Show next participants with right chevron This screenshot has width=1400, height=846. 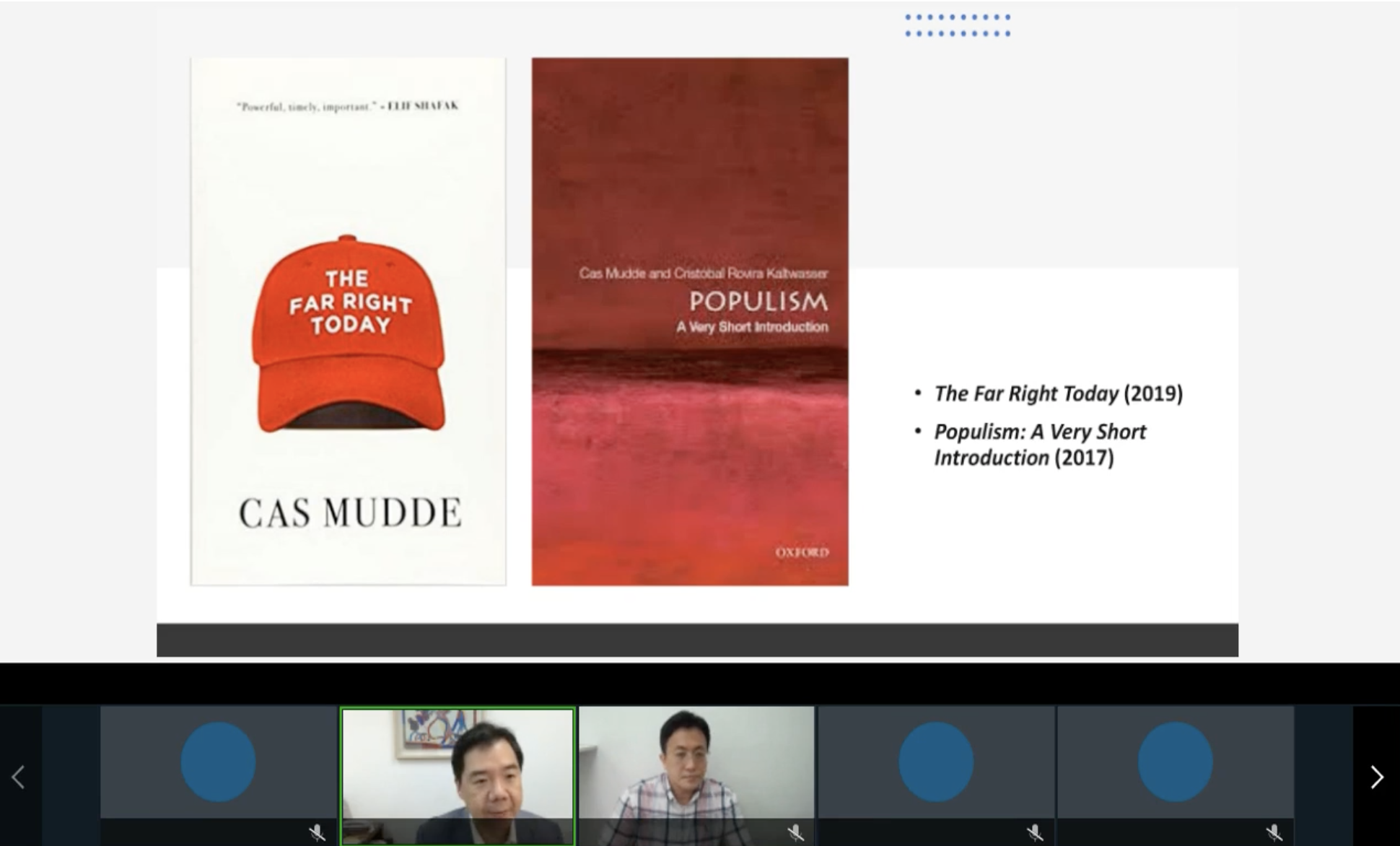coord(1376,777)
